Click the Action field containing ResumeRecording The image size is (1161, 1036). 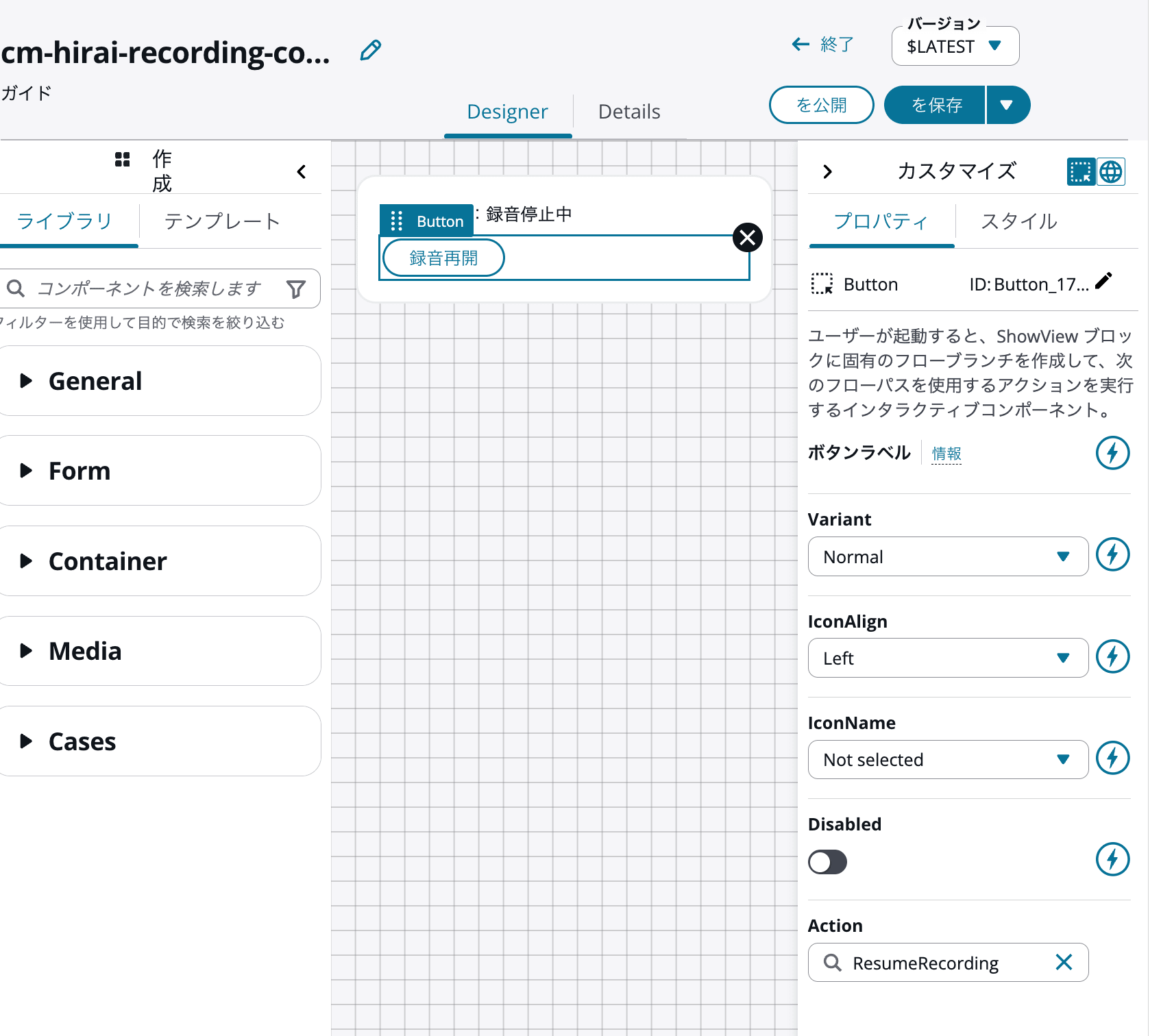[948, 963]
